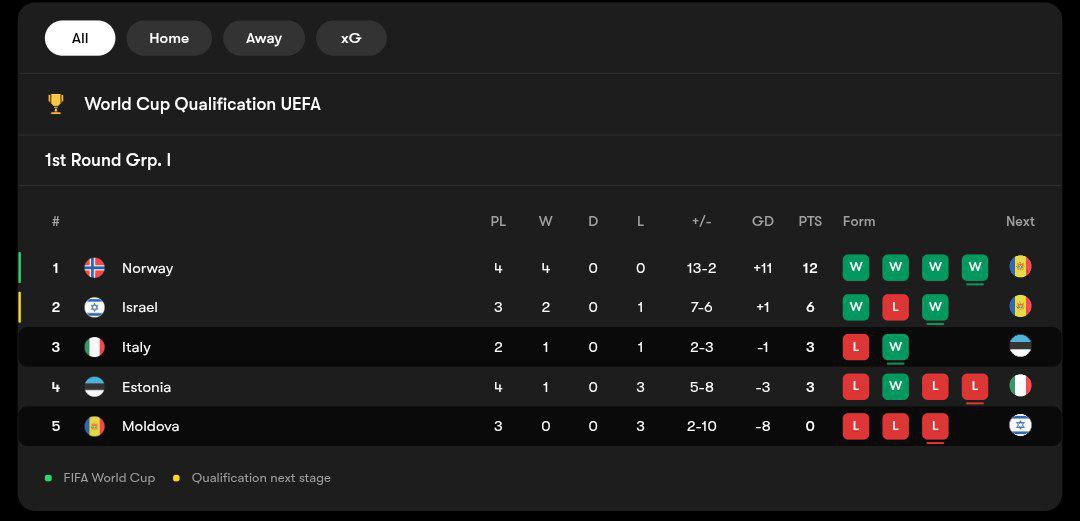Viewport: 1080px width, 521px height.
Task: Open Norway's next opponent Moldova flag
Action: click(x=1020, y=267)
